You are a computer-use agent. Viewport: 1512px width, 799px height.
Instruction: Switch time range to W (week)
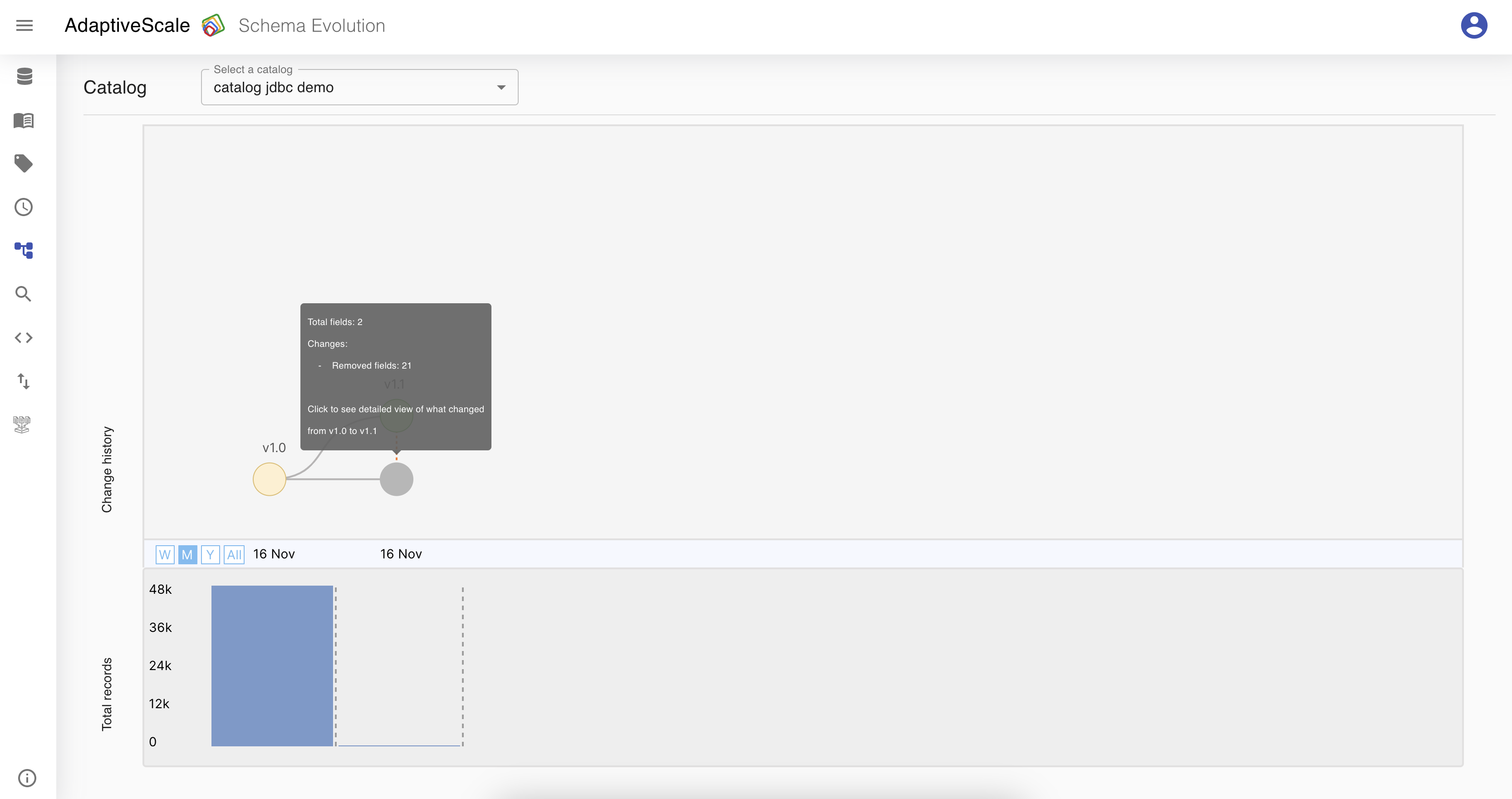pyautogui.click(x=165, y=554)
